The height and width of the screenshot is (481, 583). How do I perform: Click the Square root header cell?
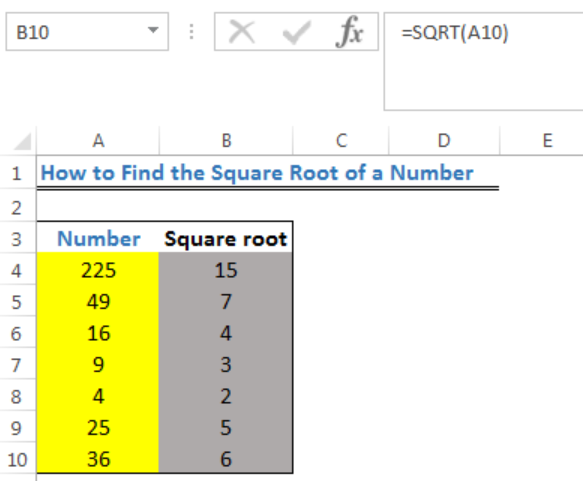click(226, 238)
